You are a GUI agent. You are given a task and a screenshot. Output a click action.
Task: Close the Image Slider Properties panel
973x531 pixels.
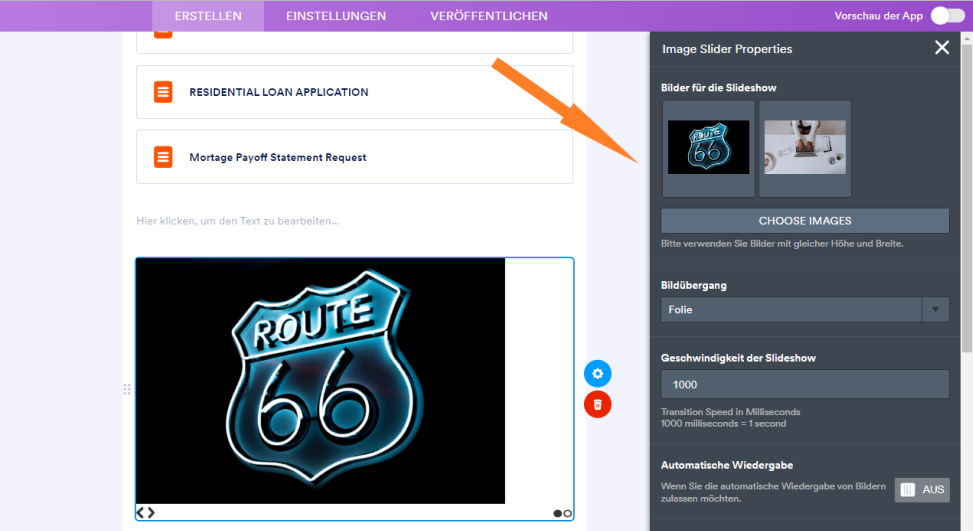(x=941, y=48)
